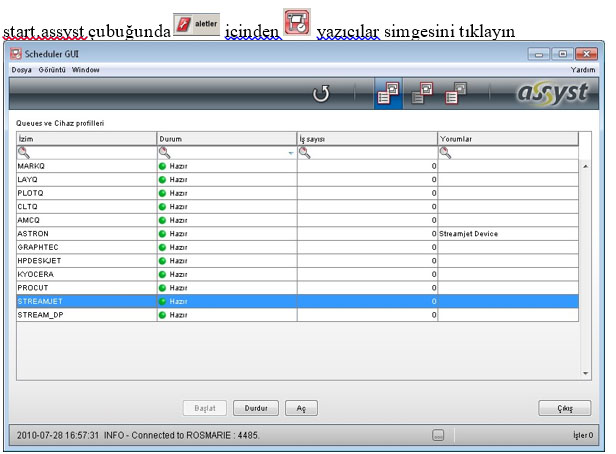Image resolution: width=616 pixels, height=454 pixels.
Task: Click the small status bar message icon
Action: [438, 435]
